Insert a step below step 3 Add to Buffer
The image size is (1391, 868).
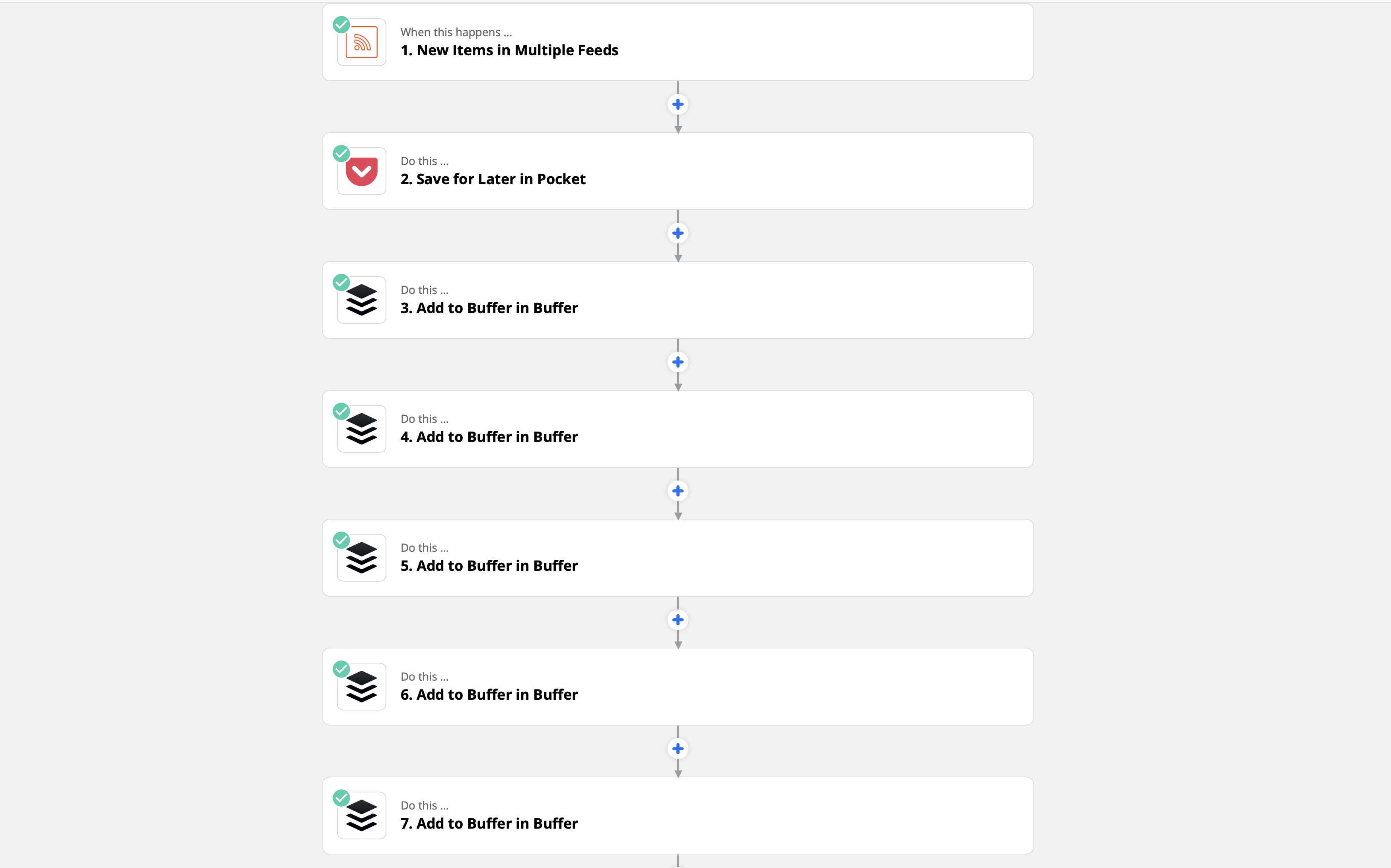678,362
